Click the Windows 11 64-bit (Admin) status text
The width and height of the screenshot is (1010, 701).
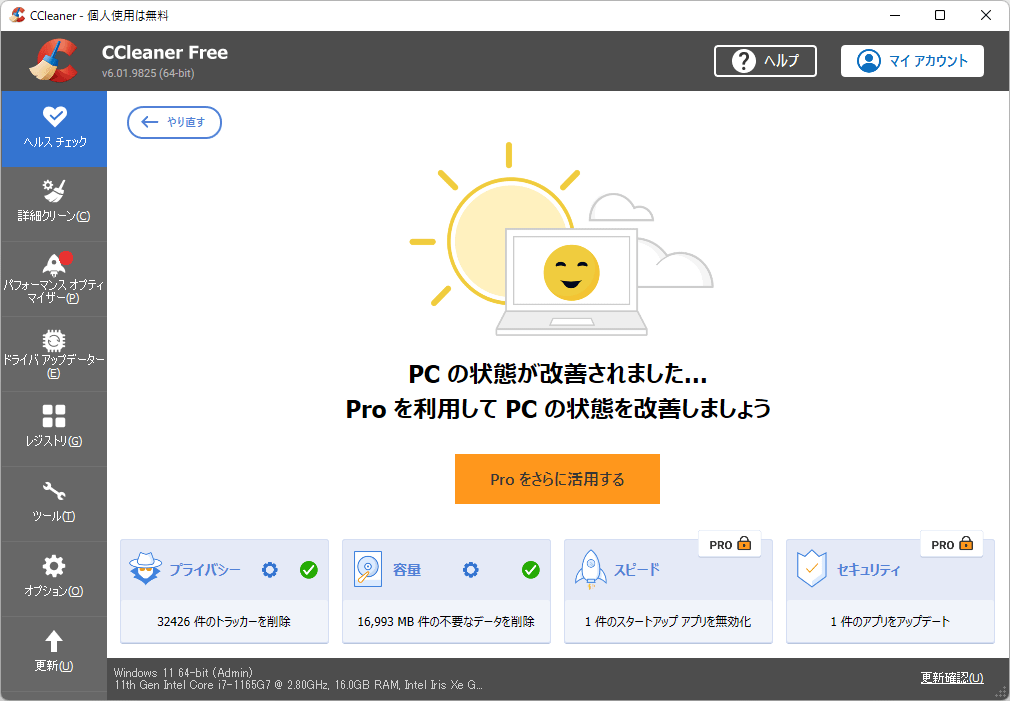(x=183, y=673)
